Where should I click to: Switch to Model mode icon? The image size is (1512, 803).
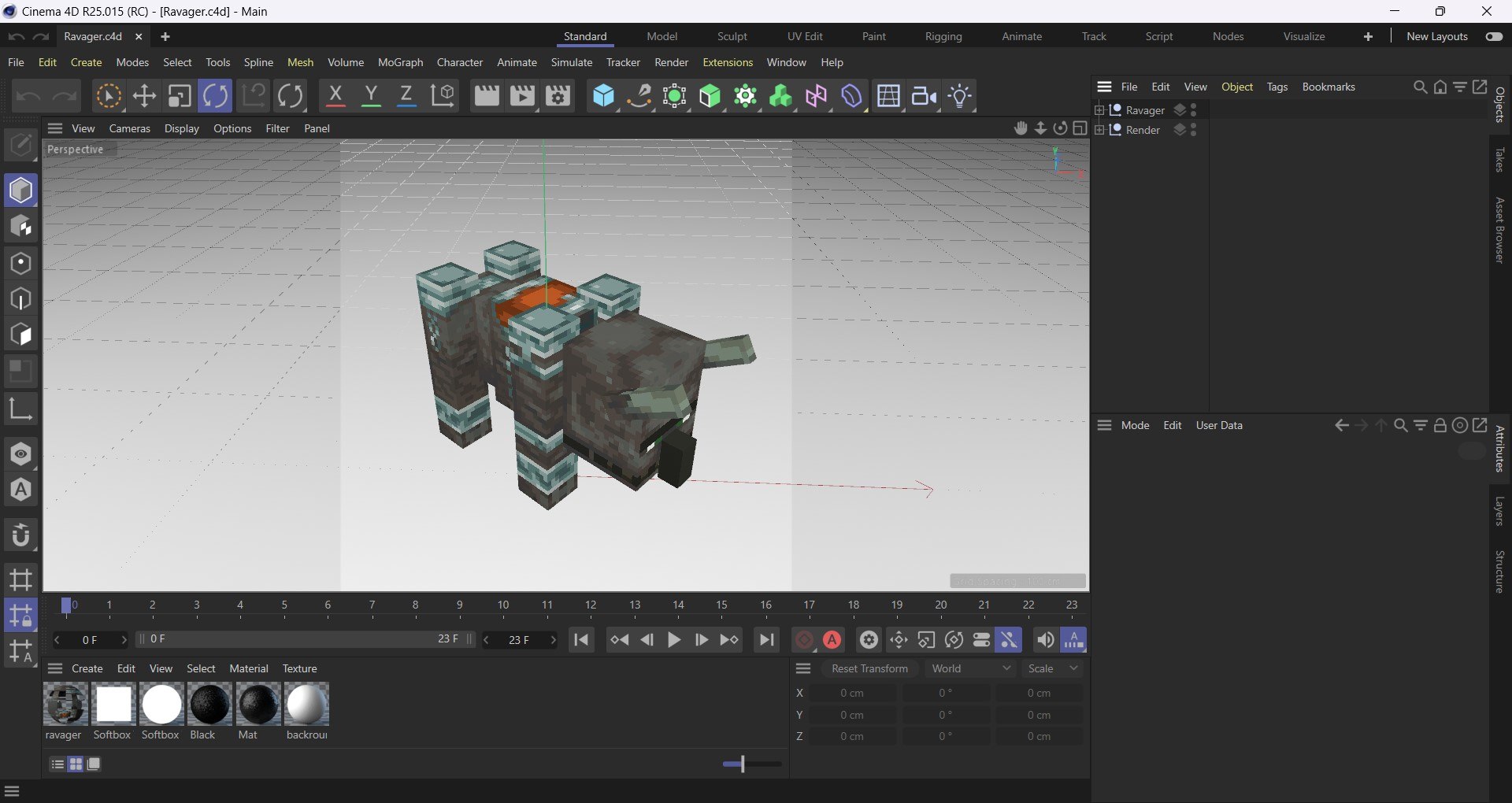tap(21, 191)
